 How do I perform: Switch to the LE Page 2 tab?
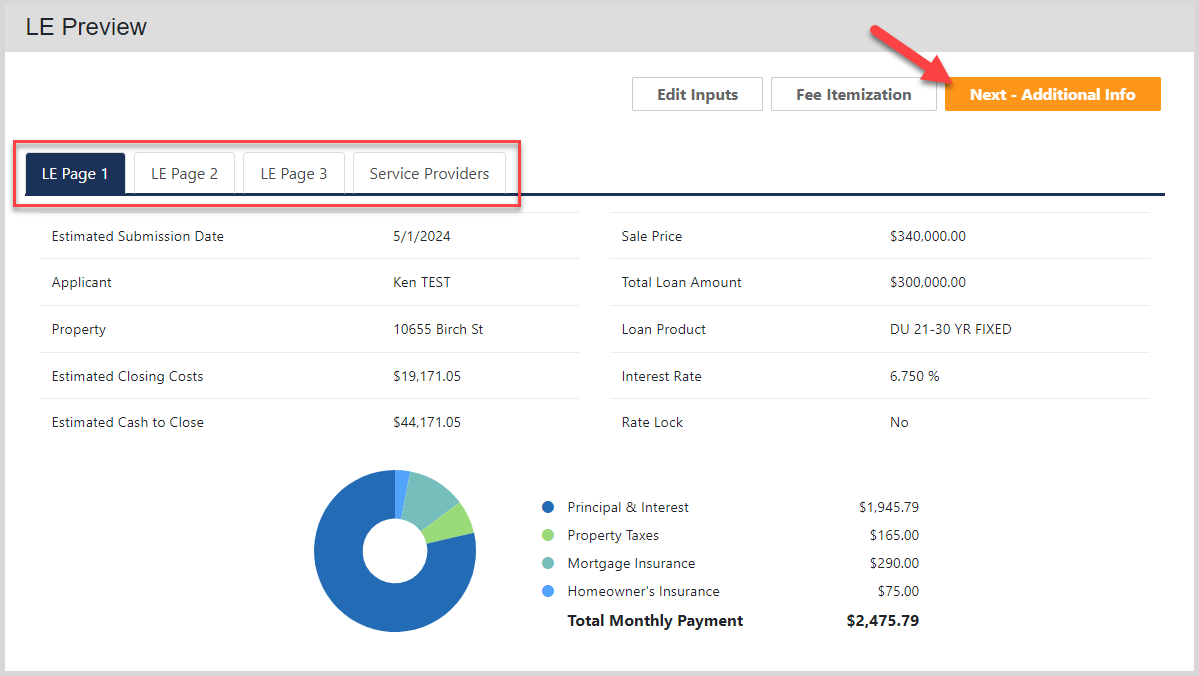click(x=184, y=174)
